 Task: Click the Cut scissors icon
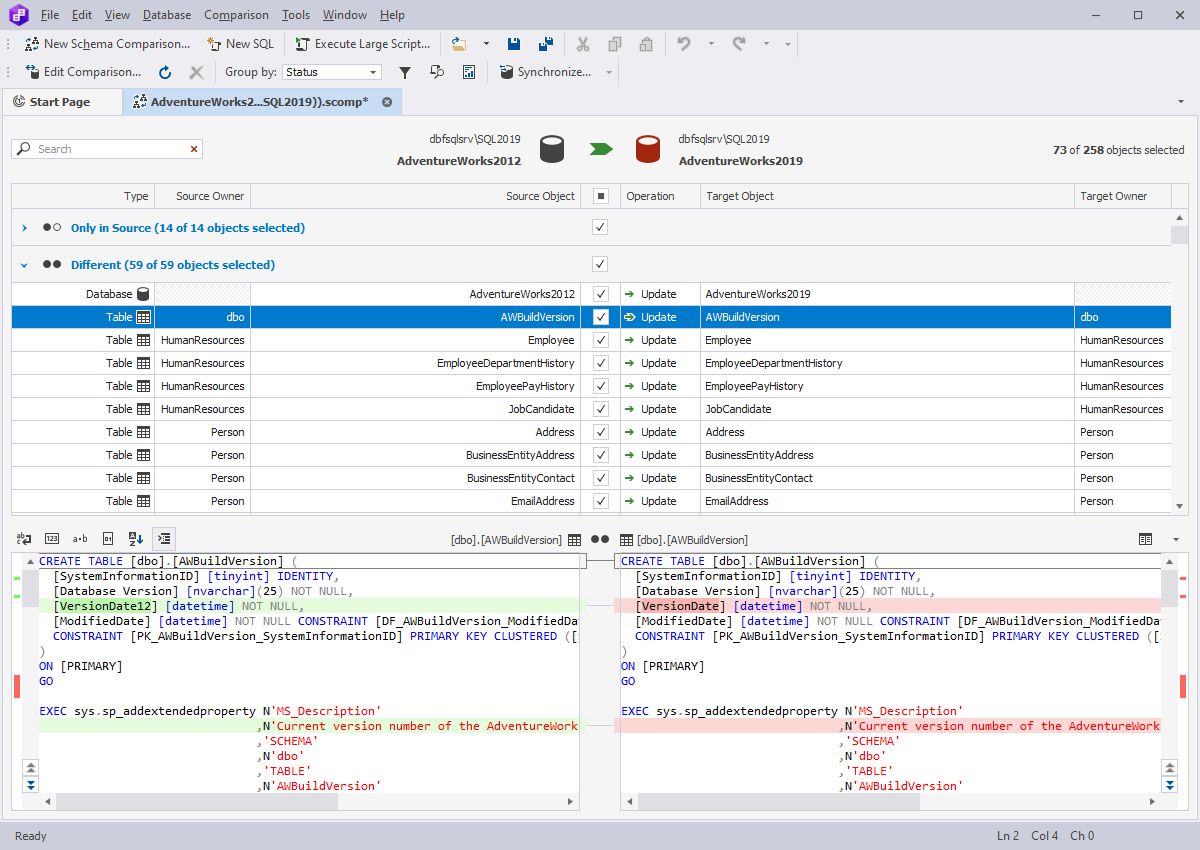coord(584,44)
